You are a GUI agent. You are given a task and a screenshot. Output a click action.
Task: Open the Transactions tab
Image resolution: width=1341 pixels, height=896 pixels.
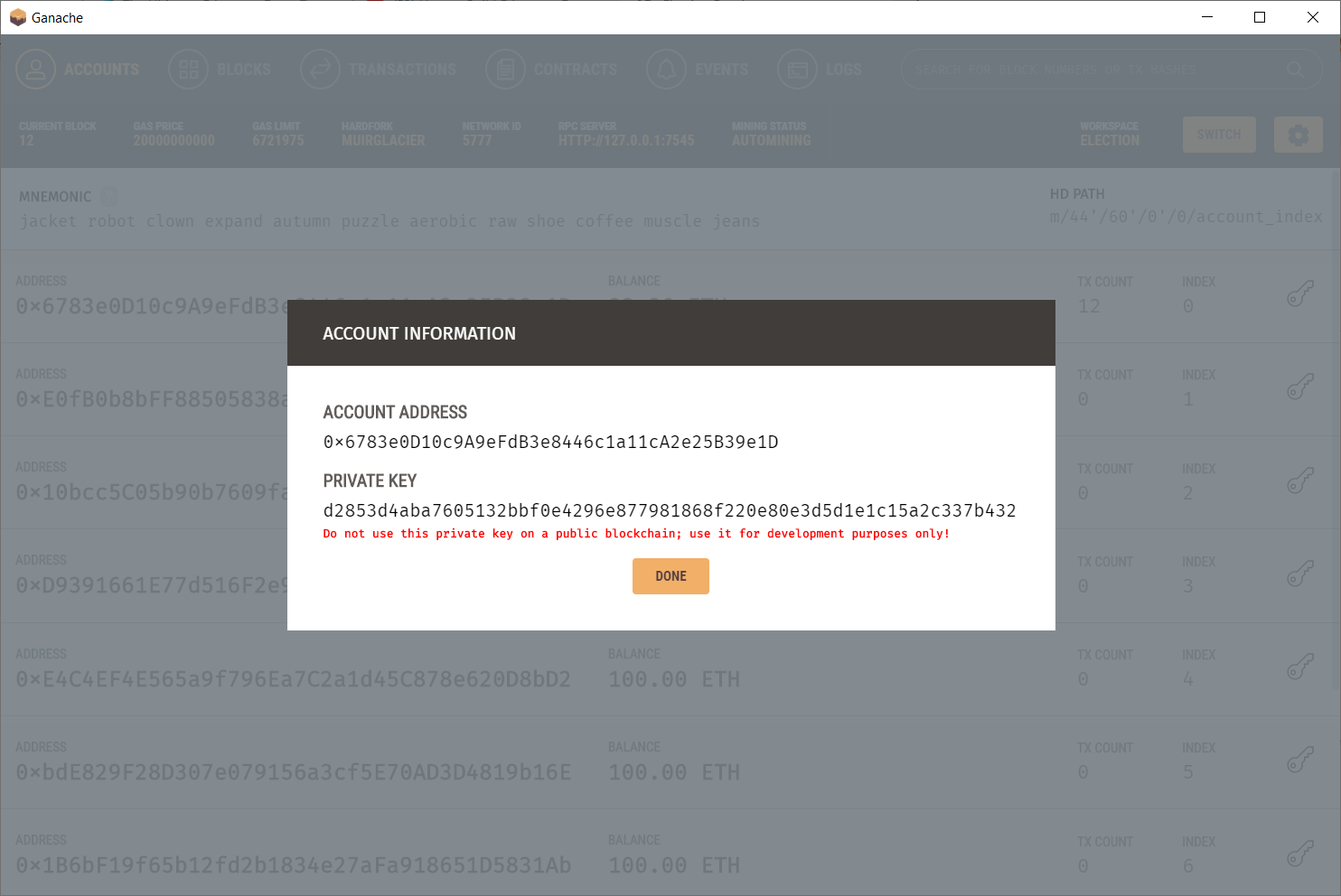[379, 70]
